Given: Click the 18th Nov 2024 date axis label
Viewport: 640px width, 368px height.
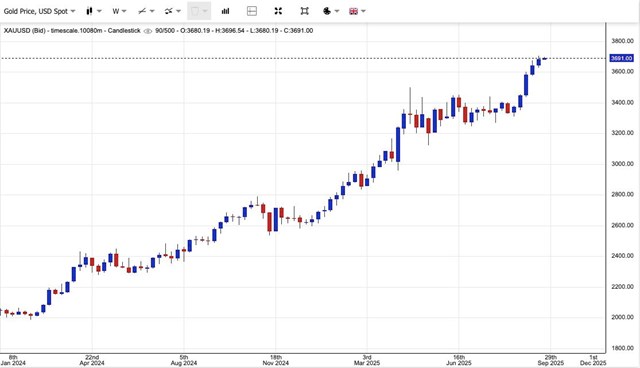Looking at the screenshot, I should coord(276,360).
